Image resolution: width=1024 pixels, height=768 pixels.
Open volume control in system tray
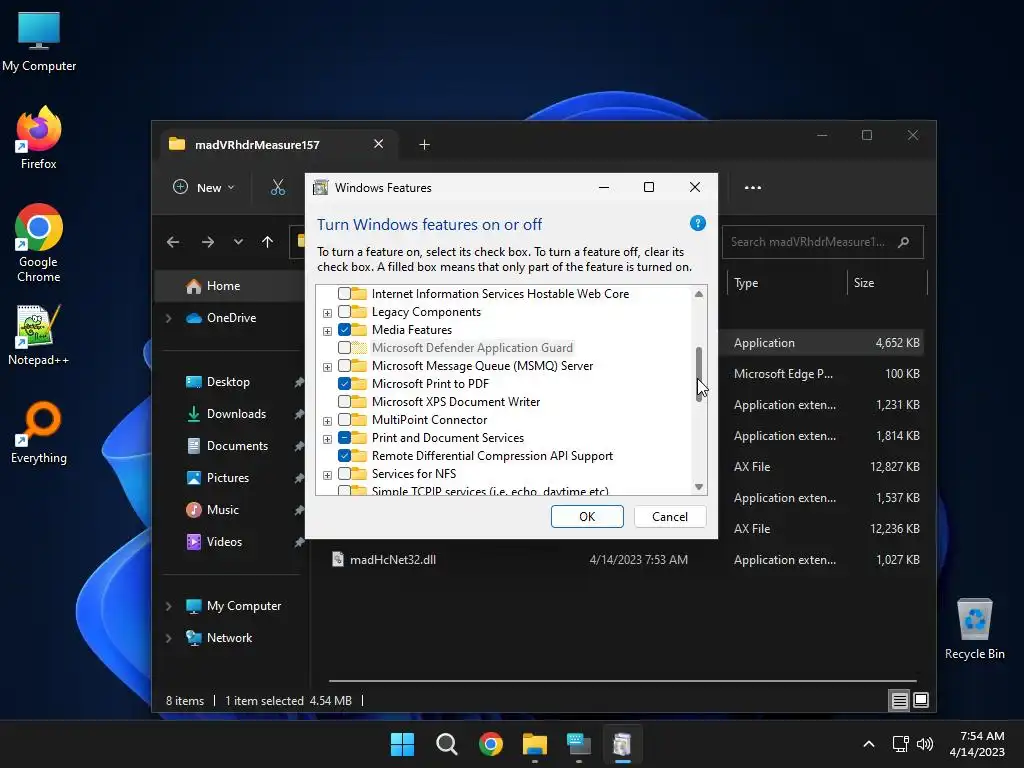[925, 744]
